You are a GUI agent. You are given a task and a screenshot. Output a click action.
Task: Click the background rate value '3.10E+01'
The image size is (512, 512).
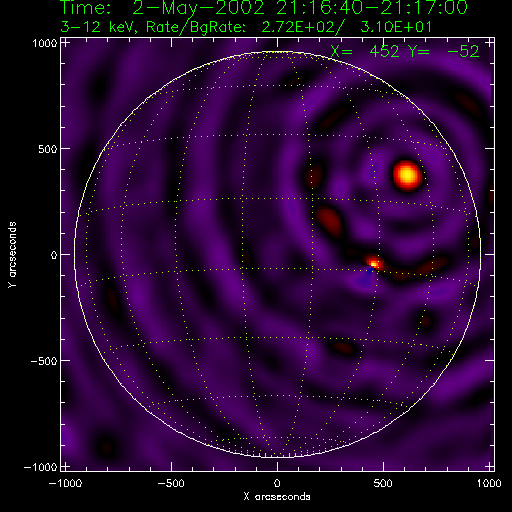coord(396,27)
